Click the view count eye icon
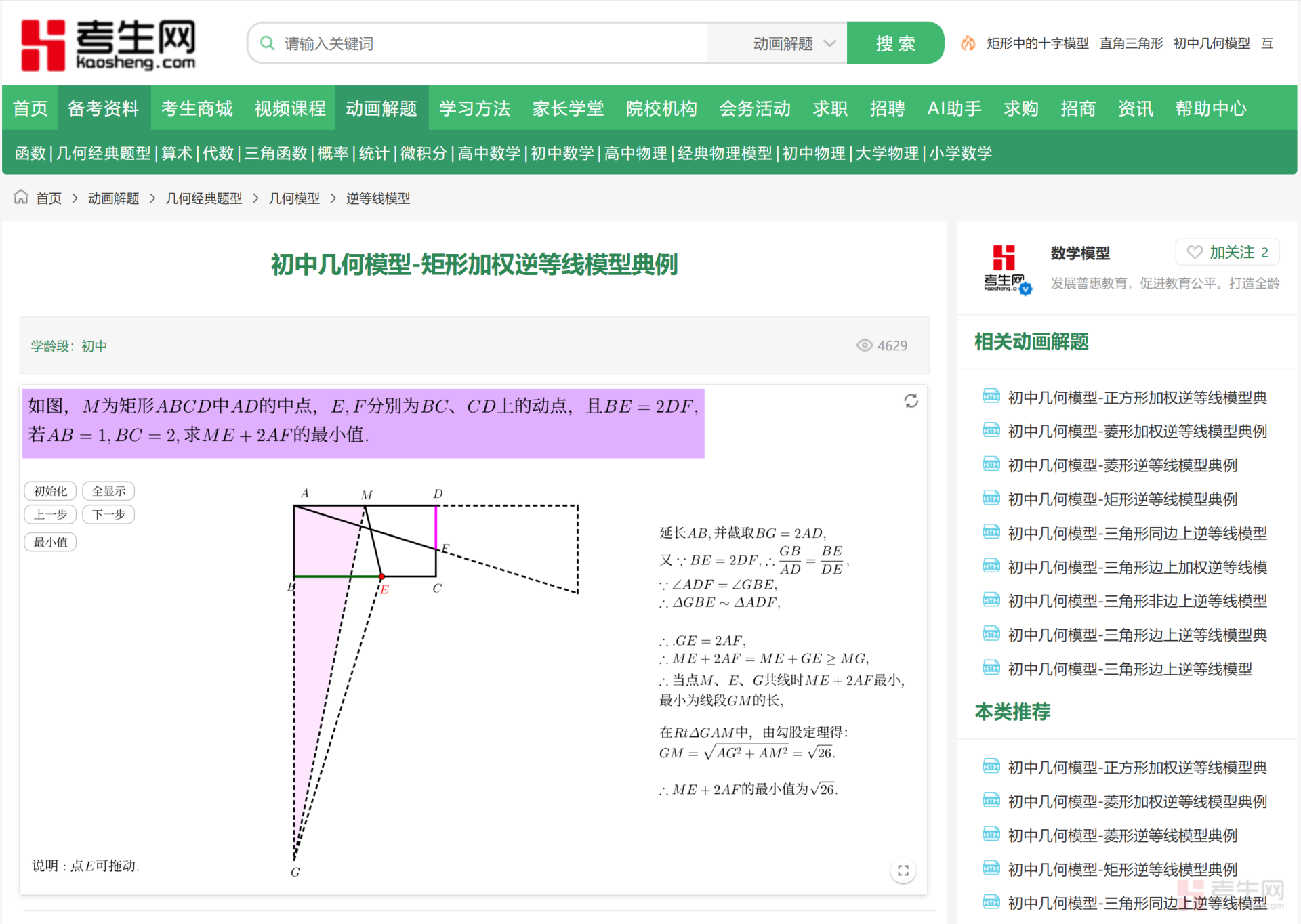The image size is (1301, 924). coord(864,345)
